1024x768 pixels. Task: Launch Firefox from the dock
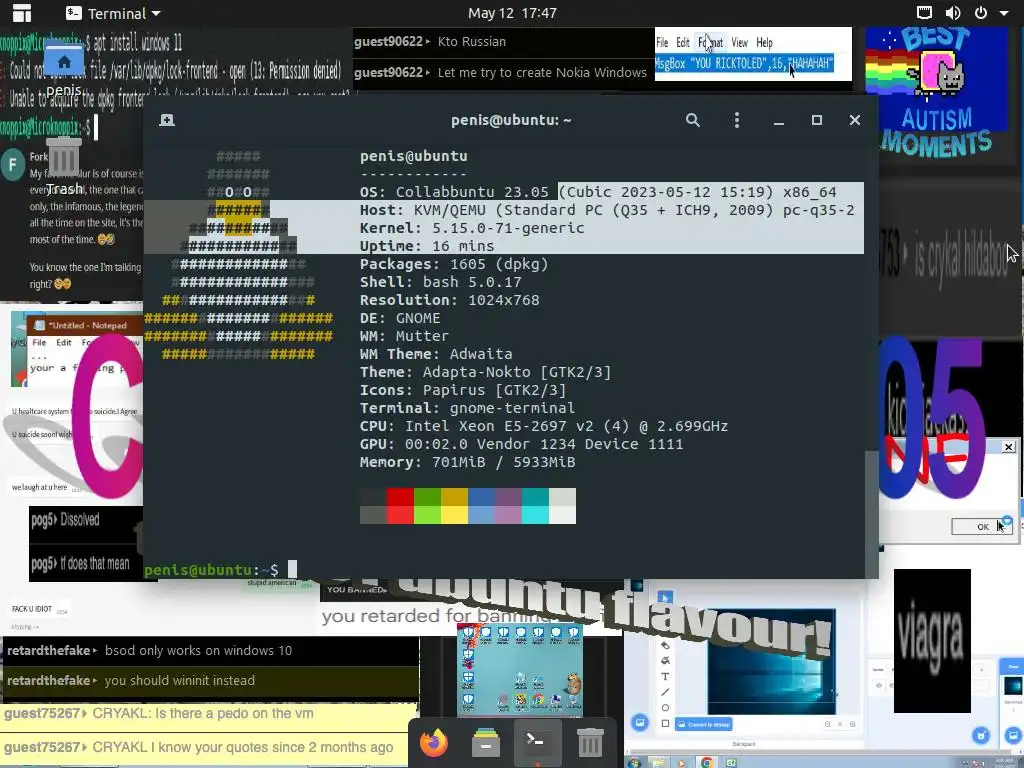tap(434, 743)
